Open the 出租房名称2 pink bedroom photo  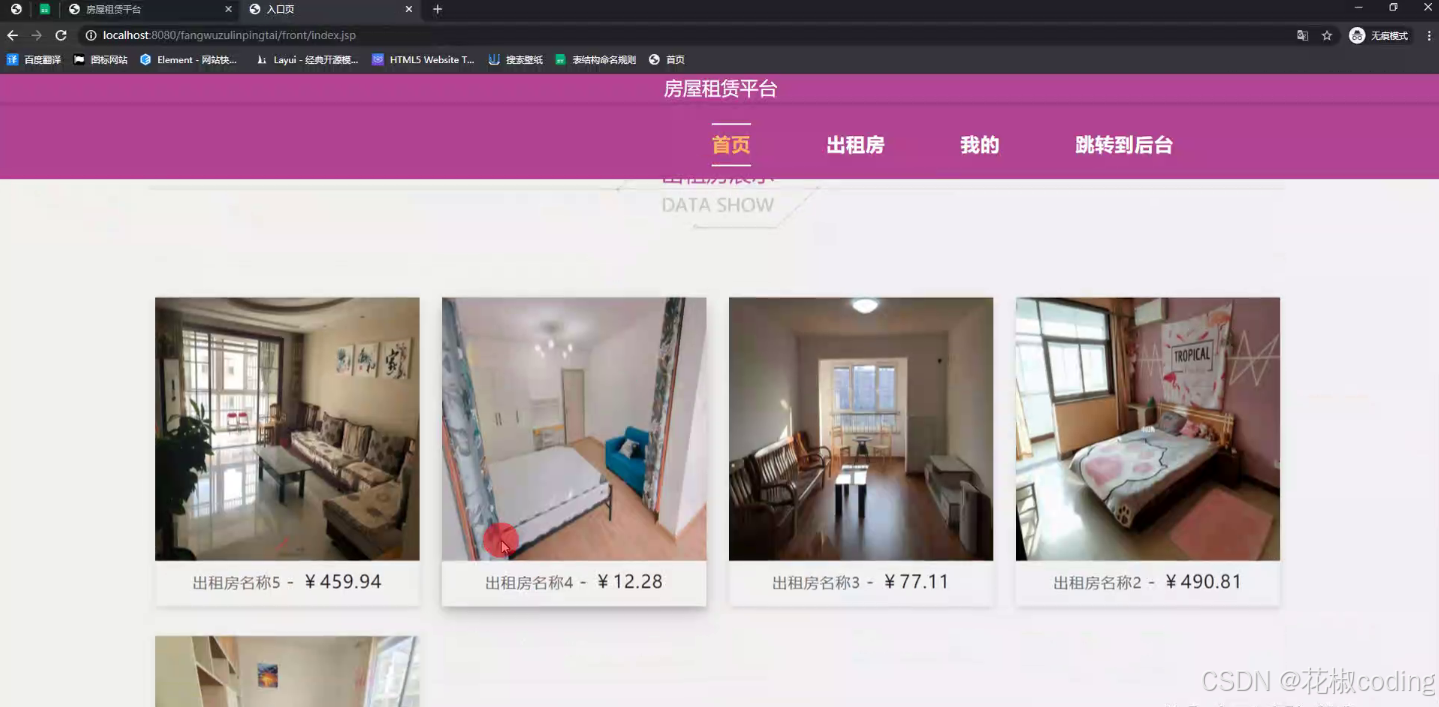point(1148,429)
